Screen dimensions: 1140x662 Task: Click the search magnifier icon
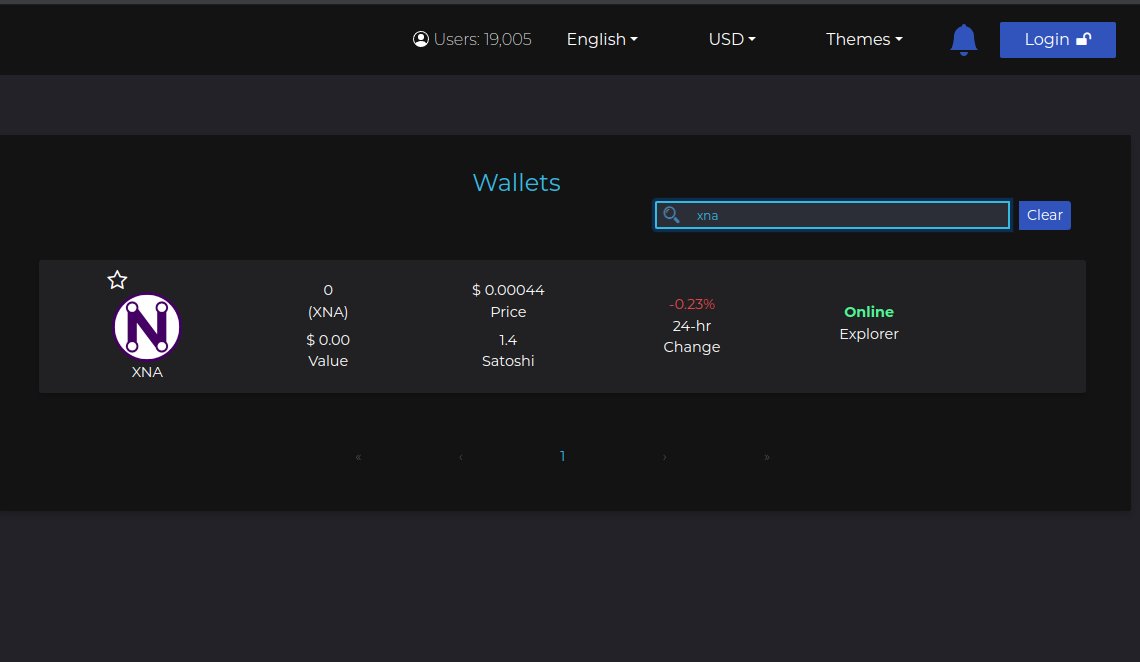tap(671, 215)
